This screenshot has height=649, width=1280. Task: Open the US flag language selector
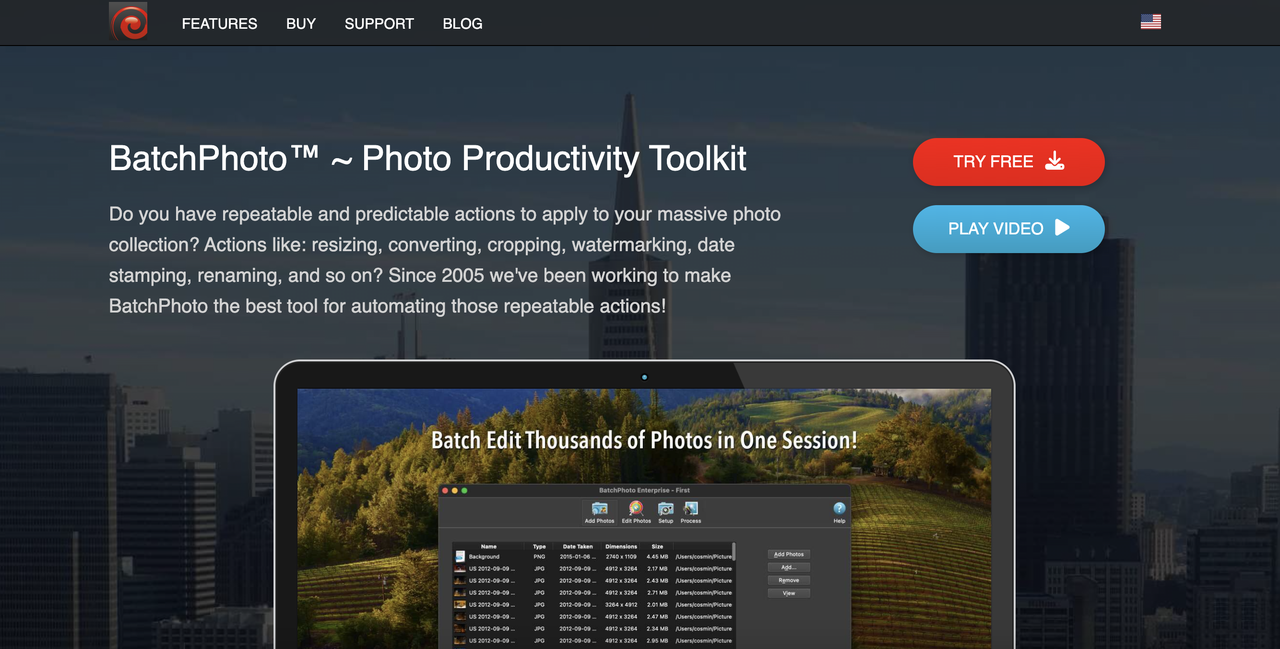click(1151, 22)
